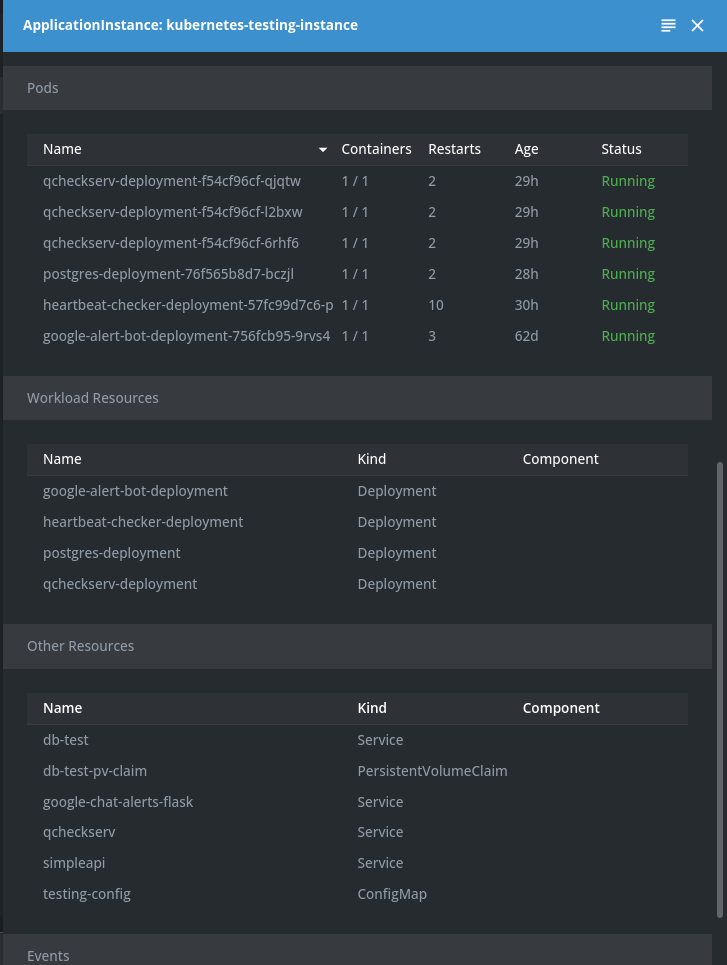Open the postgres-deployment-76f565b8d7-bczjl pod
727x965 pixels.
[167, 273]
